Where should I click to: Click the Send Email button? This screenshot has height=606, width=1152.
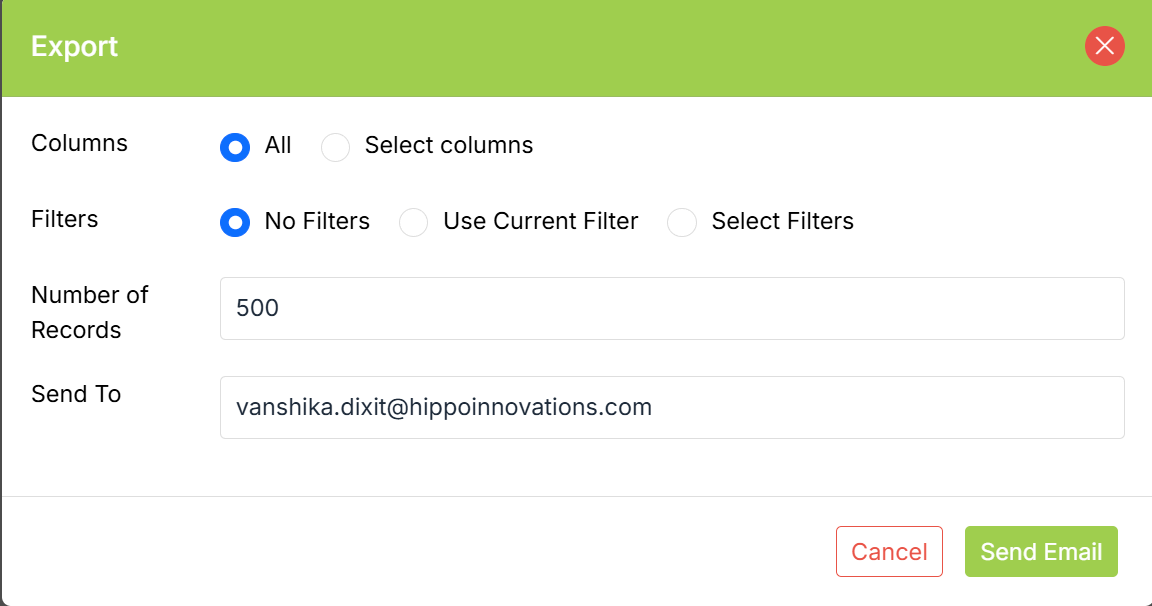tap(1041, 552)
